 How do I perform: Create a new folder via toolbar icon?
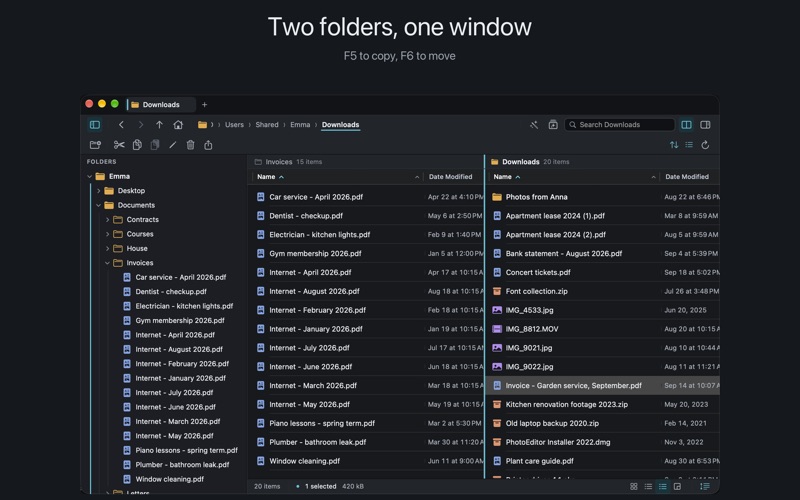(95, 145)
